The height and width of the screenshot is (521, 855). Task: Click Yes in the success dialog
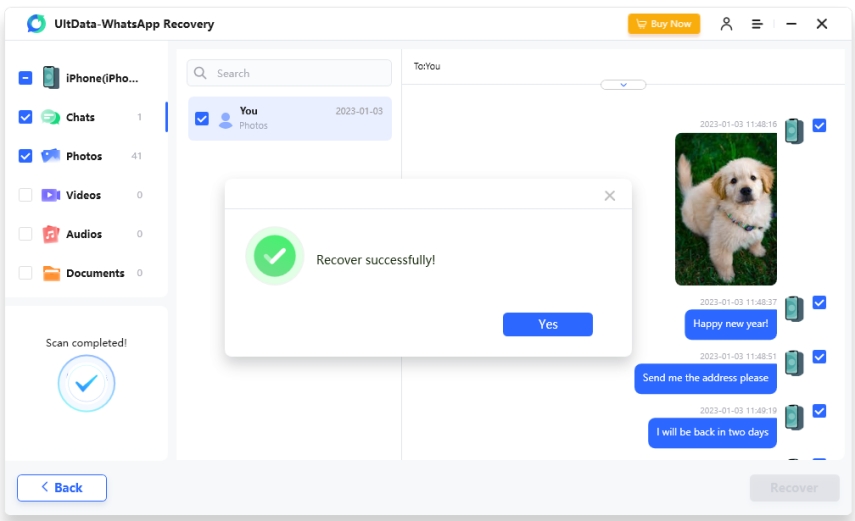[x=547, y=325]
